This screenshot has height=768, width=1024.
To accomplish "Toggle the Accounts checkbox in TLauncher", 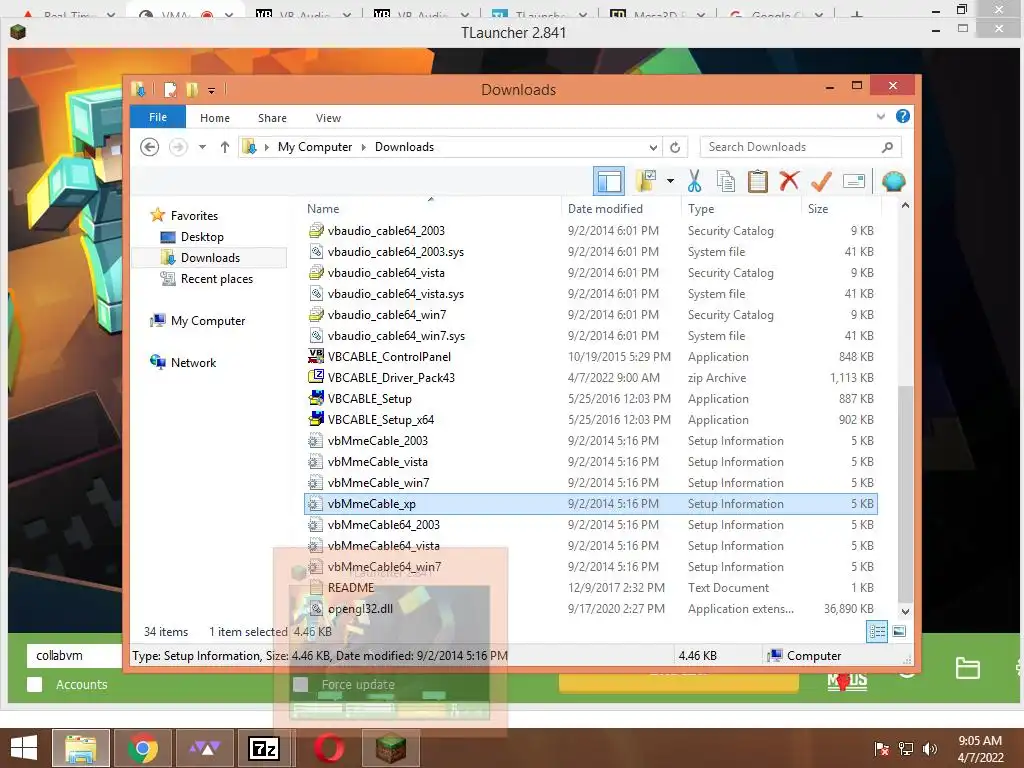I will pos(35,684).
